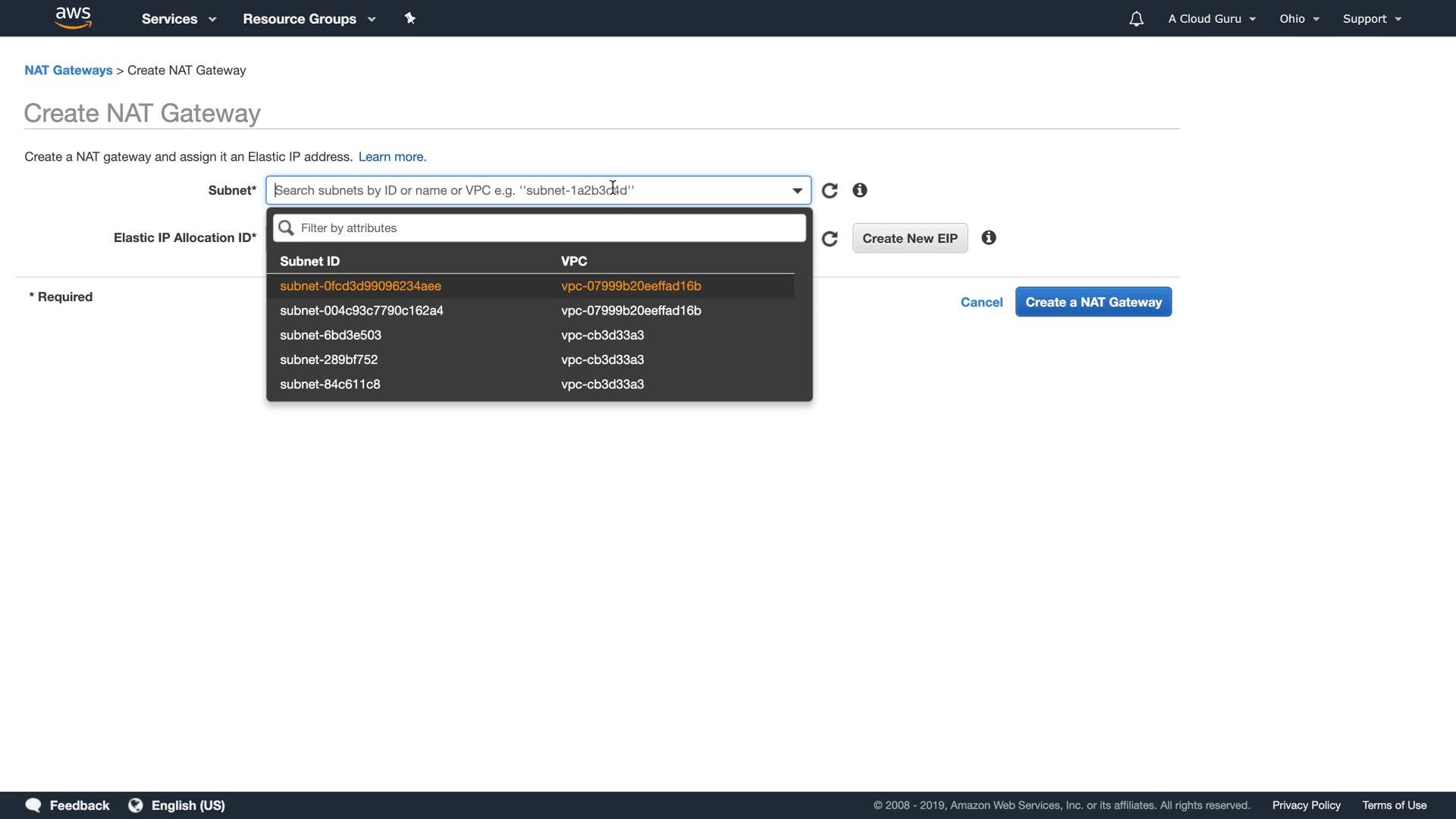Image resolution: width=1456 pixels, height=819 pixels.
Task: Select subnet-0fcd3d99096234aee from the list
Action: pos(360,286)
